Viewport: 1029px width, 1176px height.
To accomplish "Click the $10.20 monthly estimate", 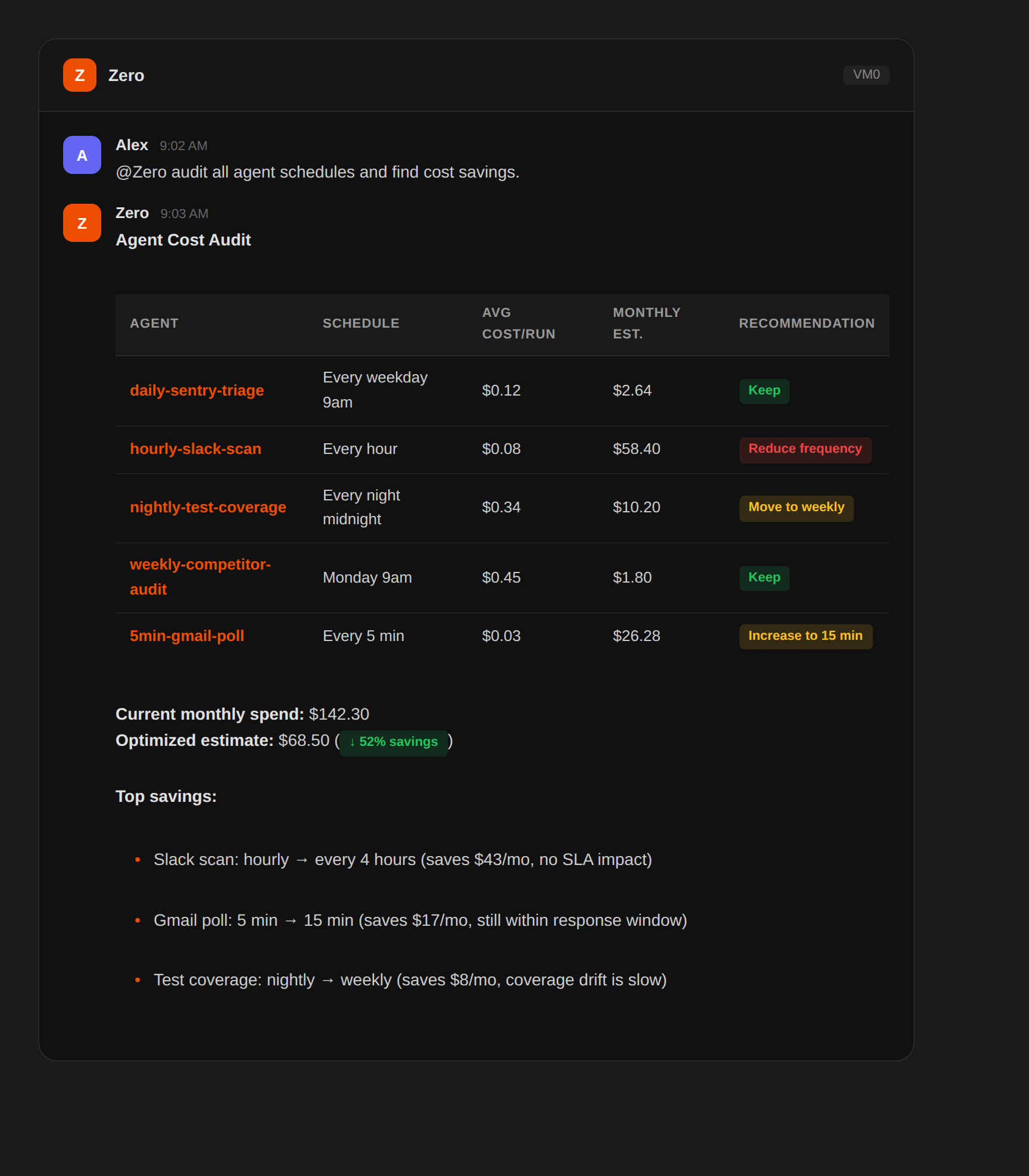I will (x=637, y=507).
